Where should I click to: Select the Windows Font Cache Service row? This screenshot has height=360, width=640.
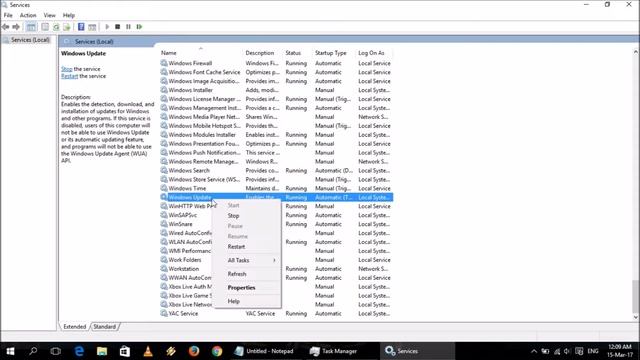point(276,72)
